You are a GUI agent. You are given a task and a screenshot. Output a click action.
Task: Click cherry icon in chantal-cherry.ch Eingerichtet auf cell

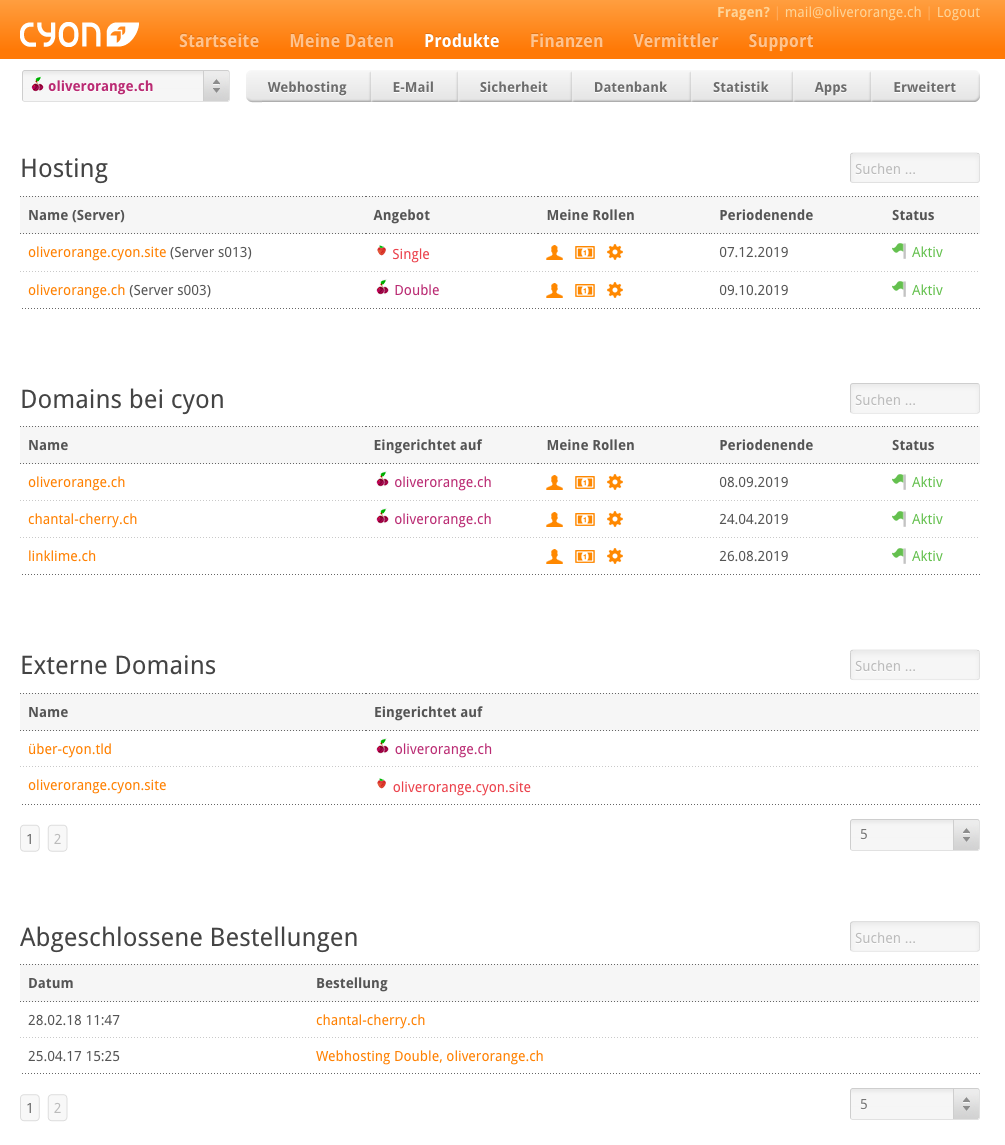coord(382,517)
